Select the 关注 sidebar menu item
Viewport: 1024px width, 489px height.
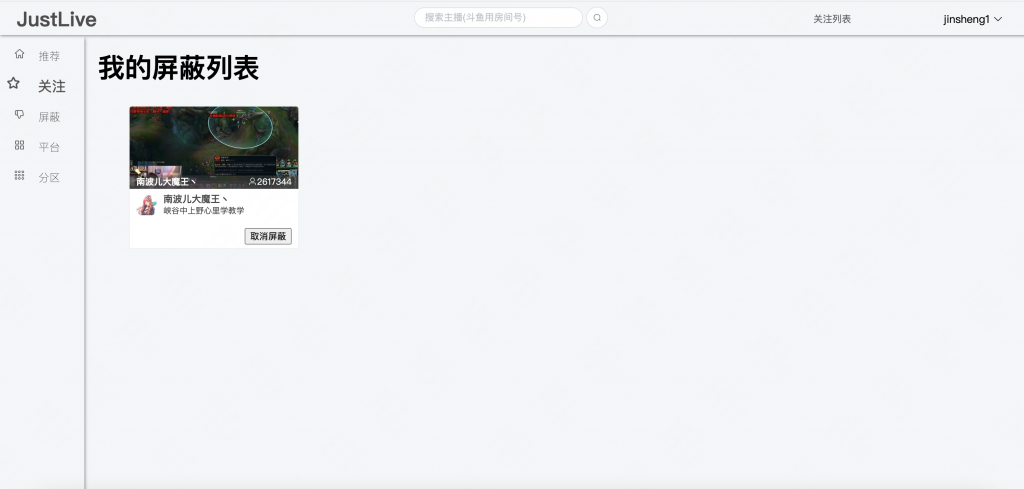point(52,87)
